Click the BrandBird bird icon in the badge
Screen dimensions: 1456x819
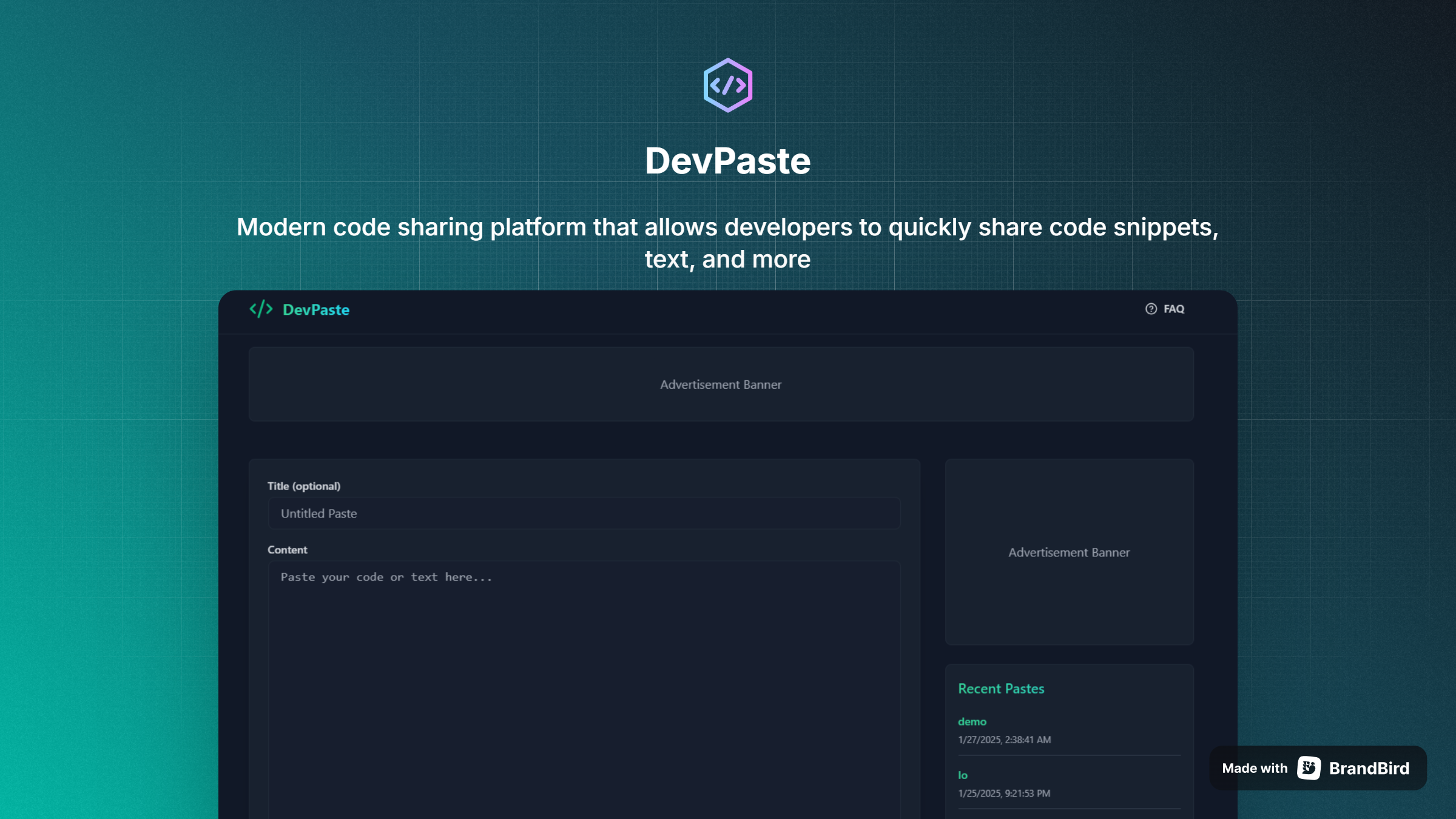[1309, 767]
